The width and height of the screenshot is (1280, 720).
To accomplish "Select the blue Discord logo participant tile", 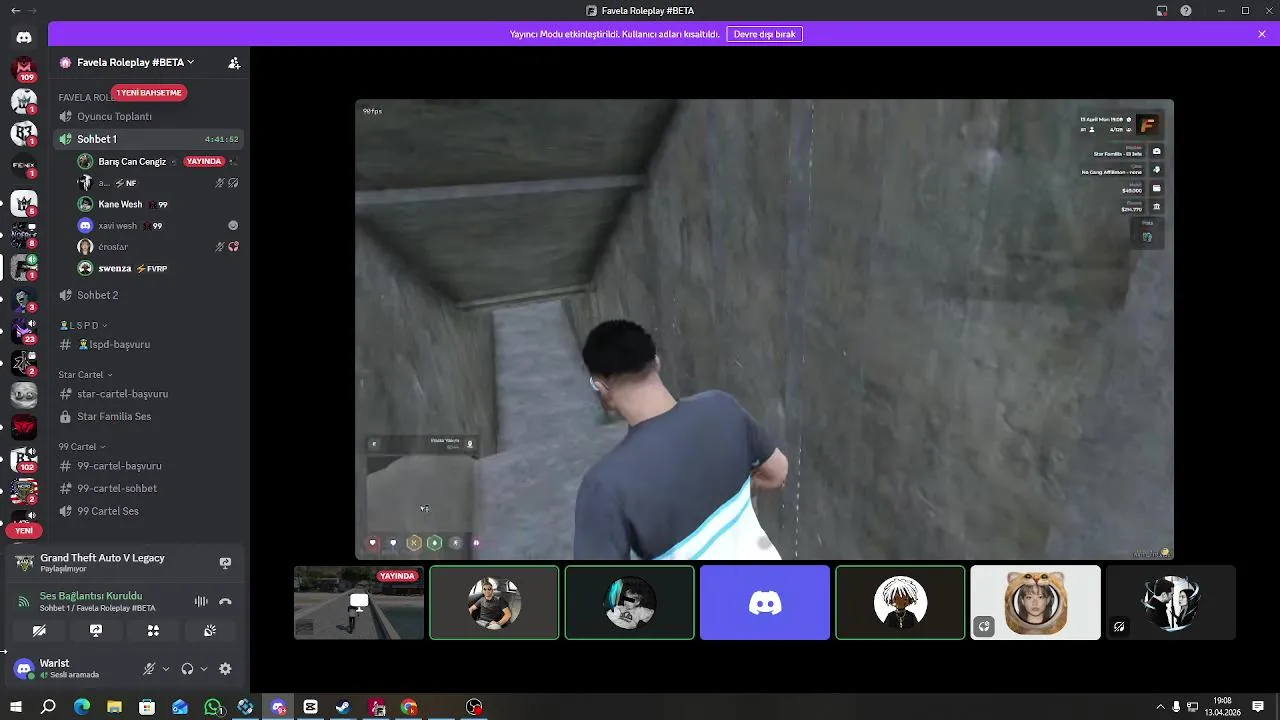I will (765, 602).
